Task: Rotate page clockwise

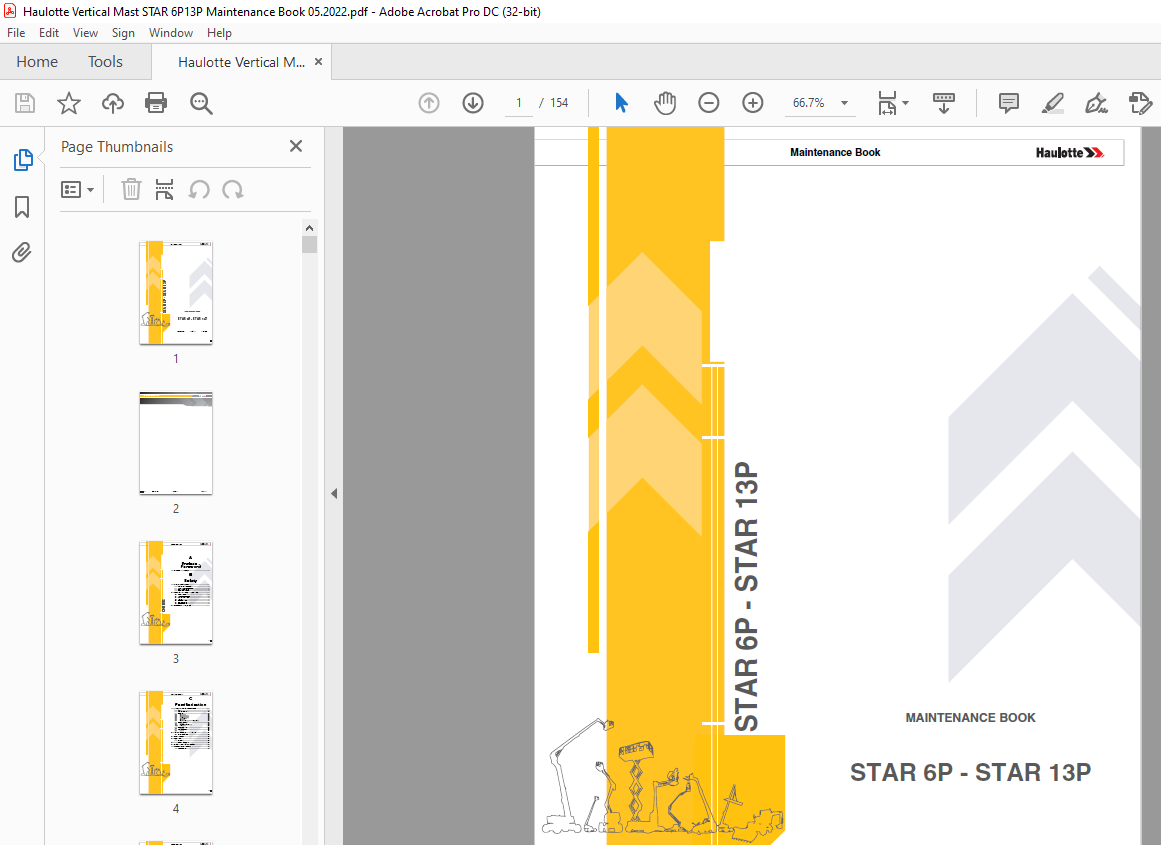Action: (232, 190)
